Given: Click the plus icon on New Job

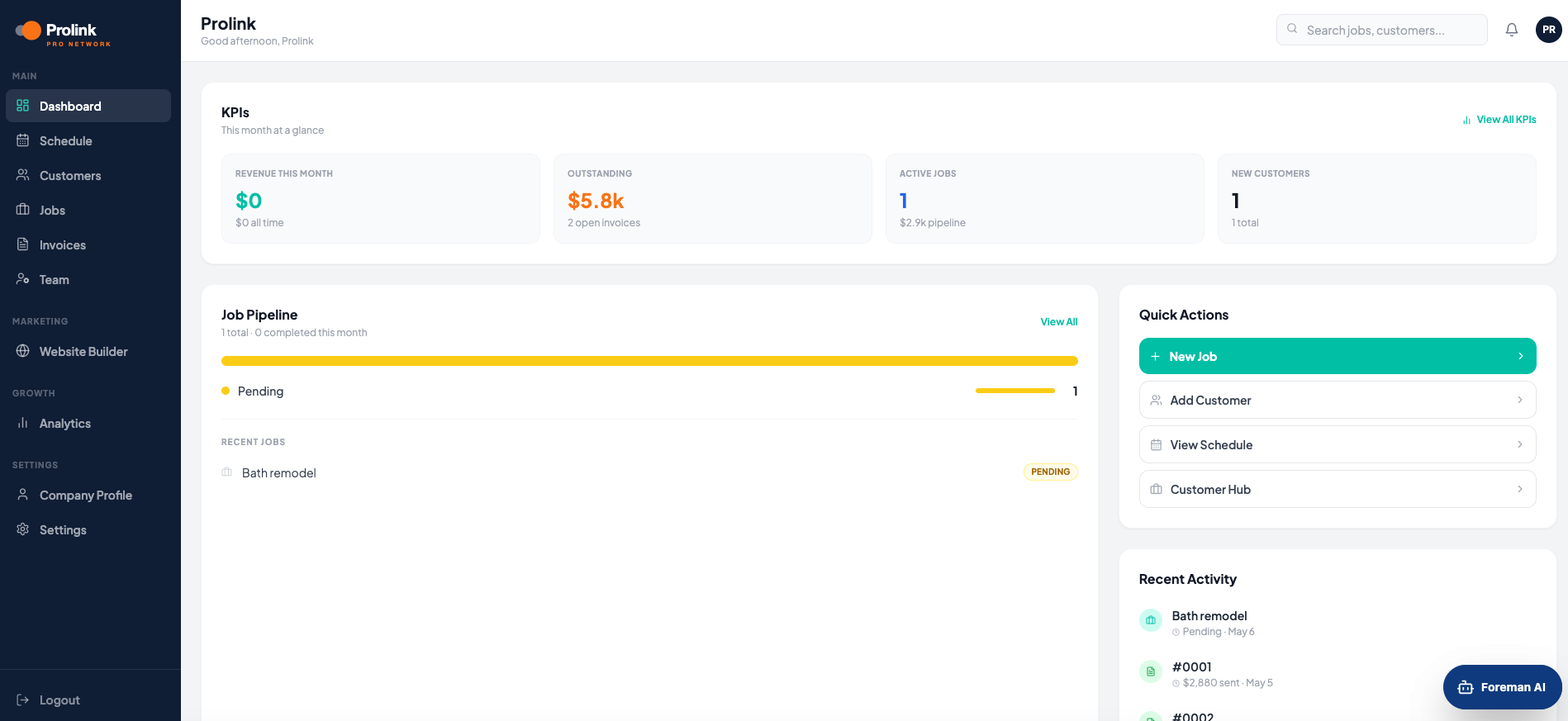Looking at the screenshot, I should [x=1155, y=356].
